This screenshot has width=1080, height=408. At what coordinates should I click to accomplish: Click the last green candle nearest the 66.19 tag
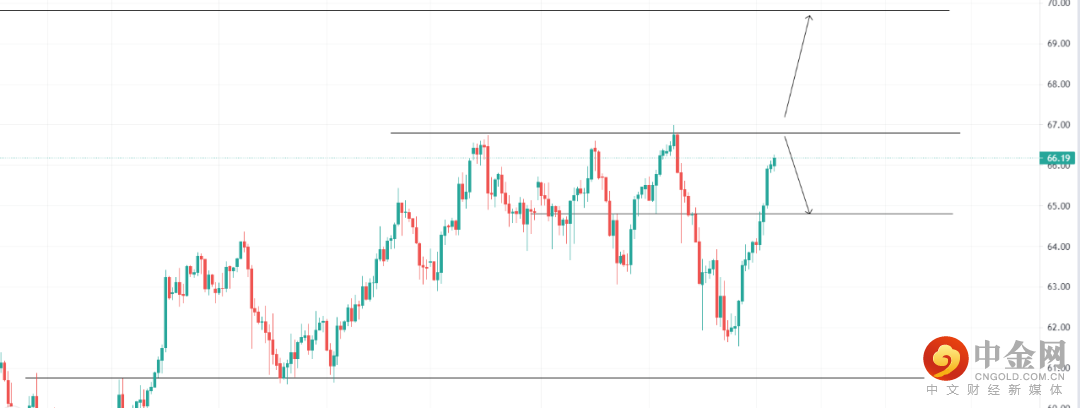(x=775, y=160)
